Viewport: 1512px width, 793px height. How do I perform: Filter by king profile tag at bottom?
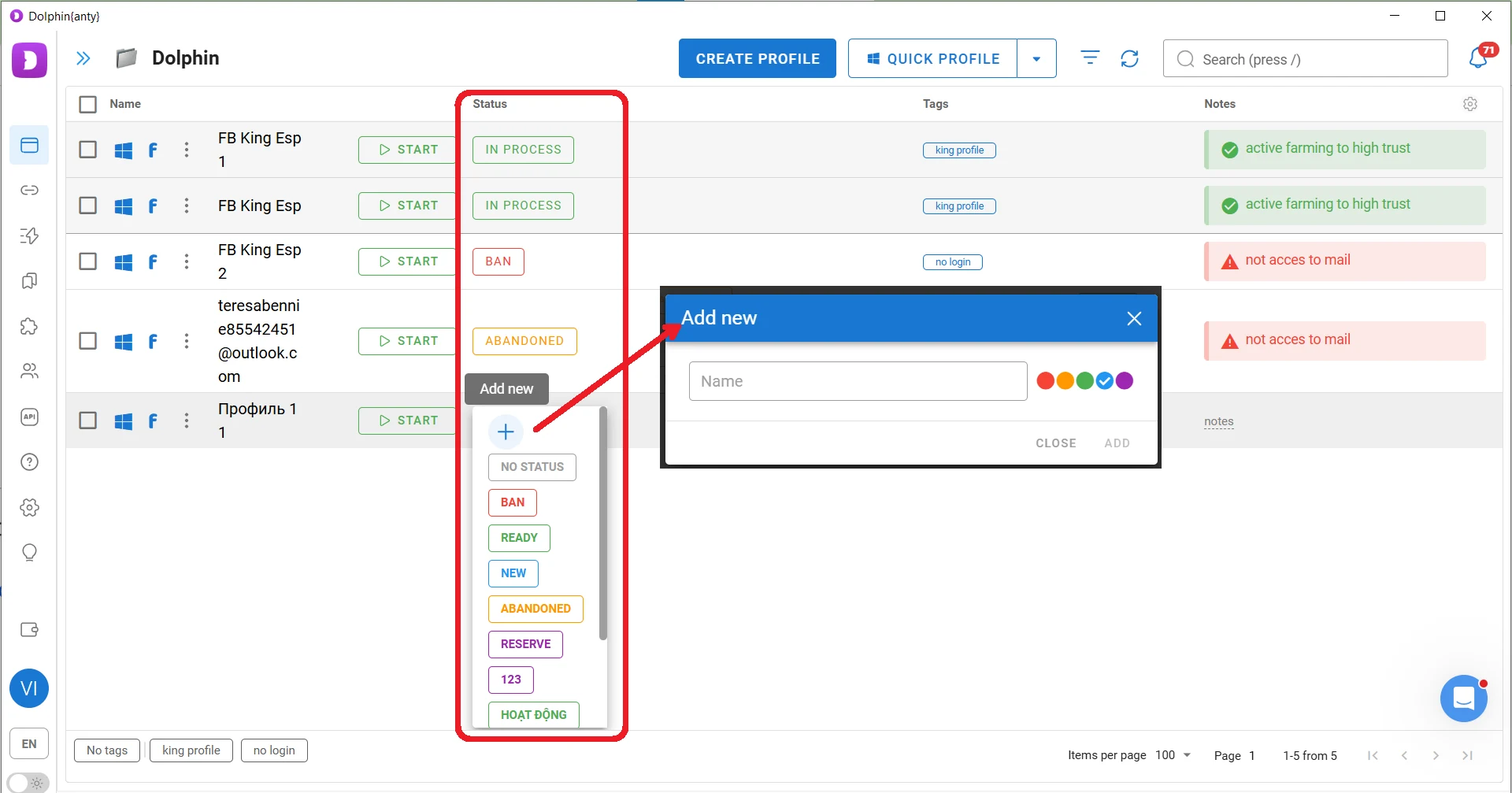pyautogui.click(x=191, y=750)
